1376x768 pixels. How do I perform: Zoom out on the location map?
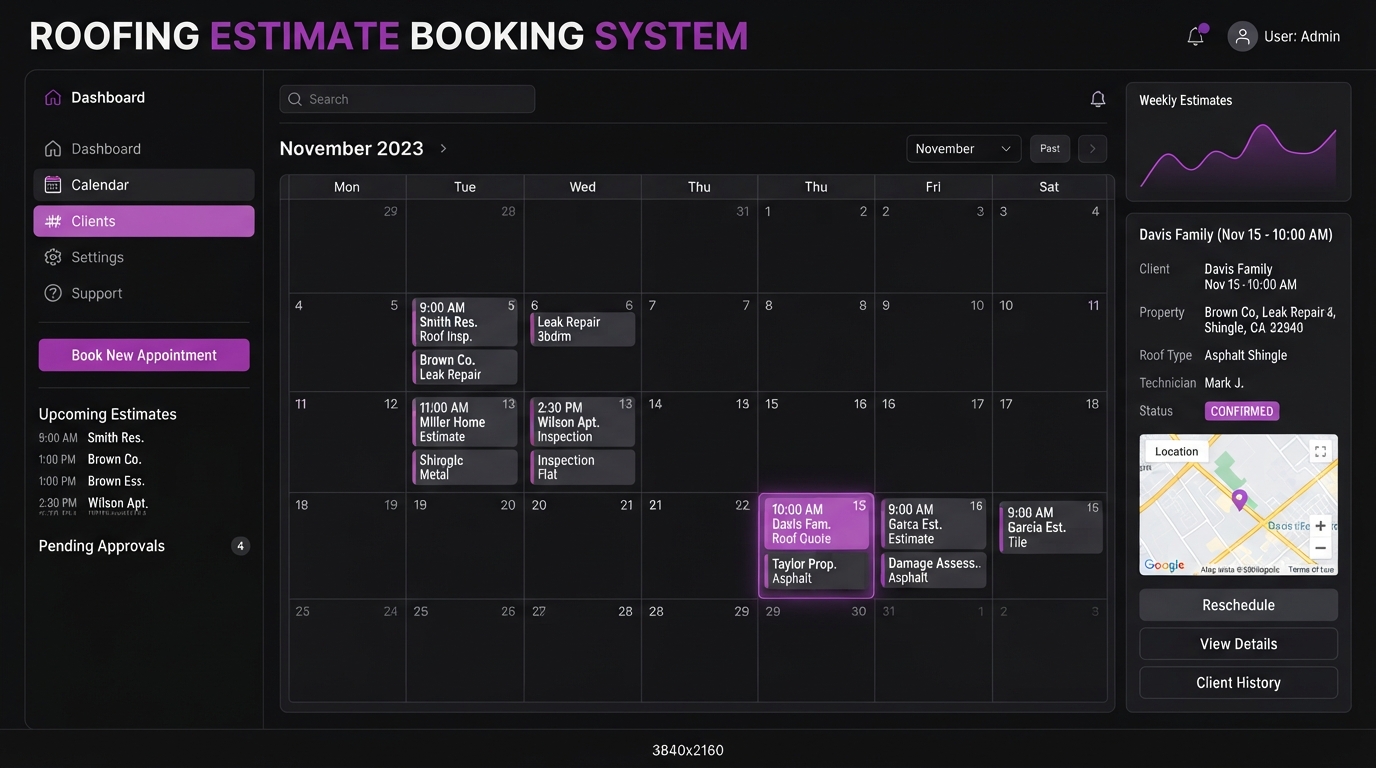click(1321, 548)
